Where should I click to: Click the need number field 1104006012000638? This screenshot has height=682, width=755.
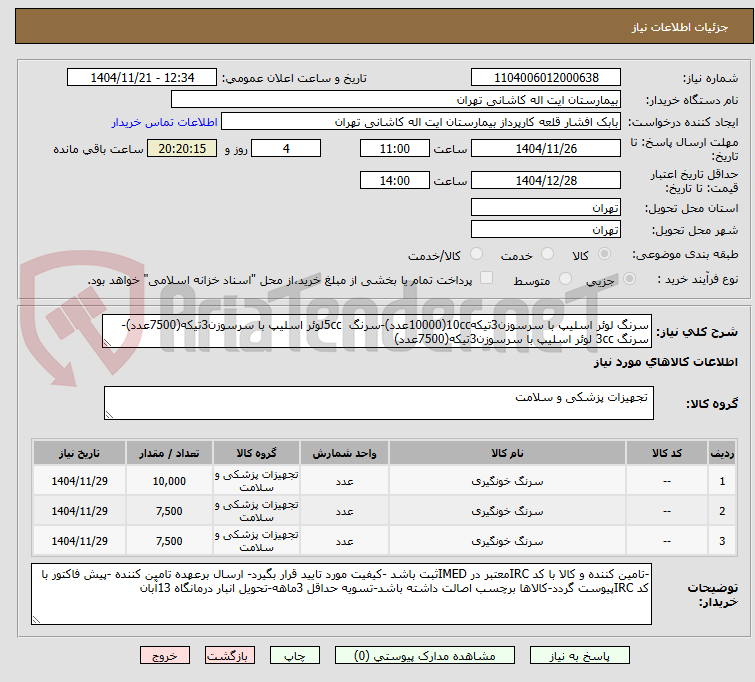(546, 78)
